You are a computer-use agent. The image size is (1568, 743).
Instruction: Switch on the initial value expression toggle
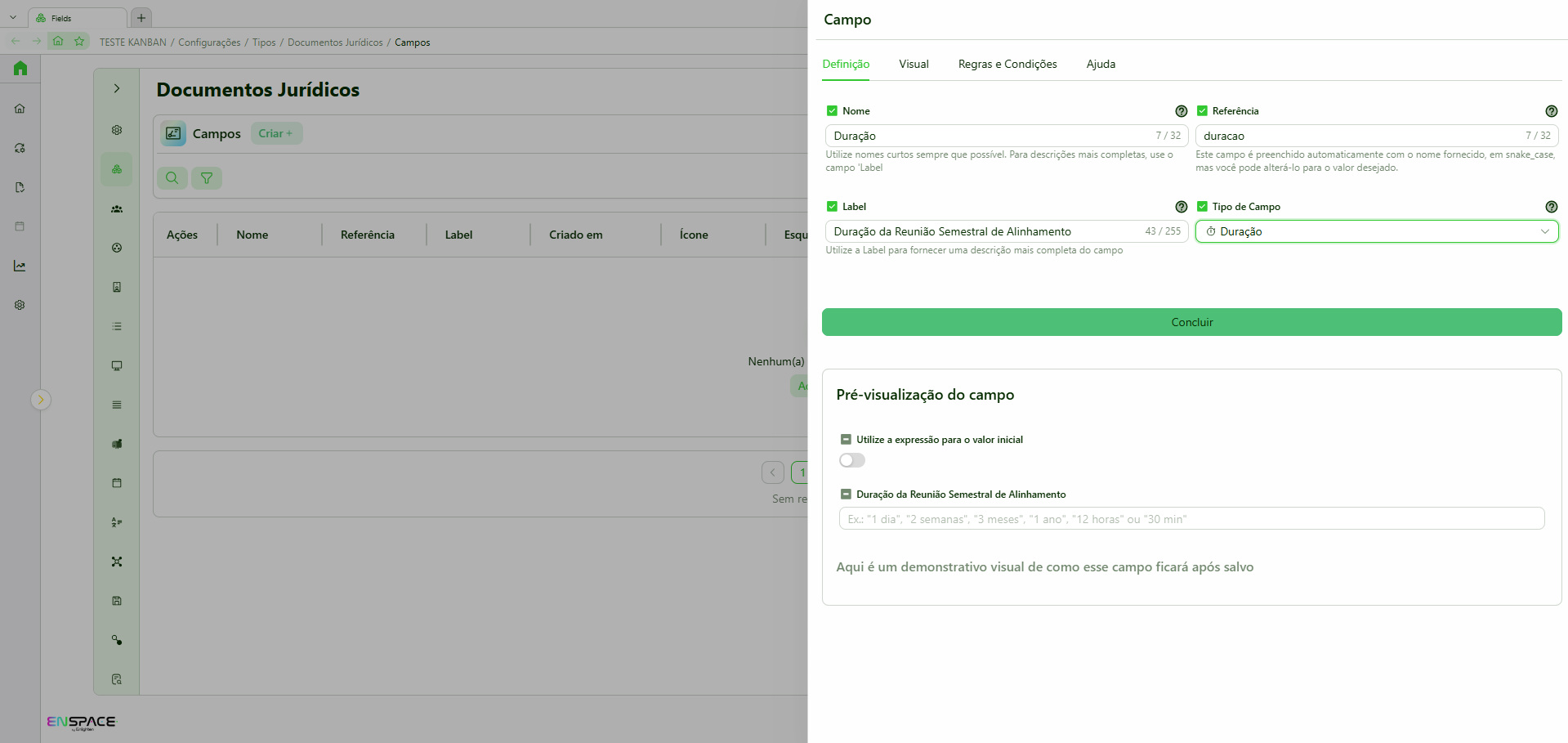point(851,460)
